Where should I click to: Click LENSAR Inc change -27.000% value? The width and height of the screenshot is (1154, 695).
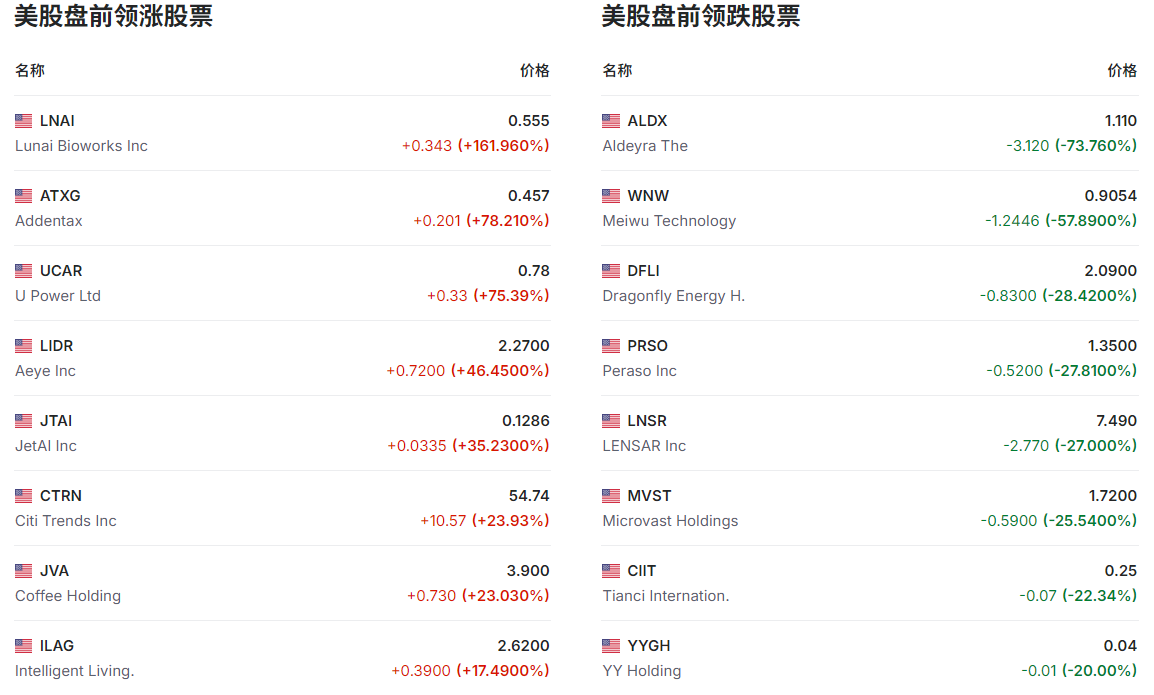(x=1096, y=446)
